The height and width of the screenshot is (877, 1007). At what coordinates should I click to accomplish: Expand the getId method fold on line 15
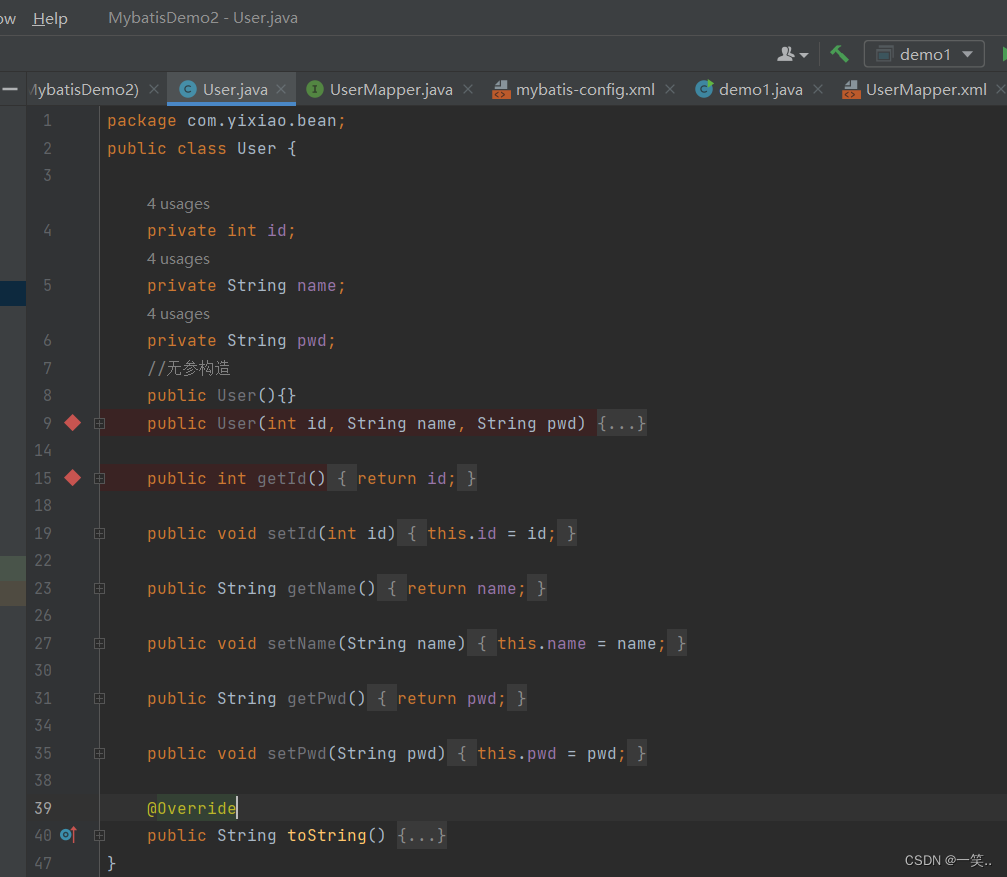point(100,478)
